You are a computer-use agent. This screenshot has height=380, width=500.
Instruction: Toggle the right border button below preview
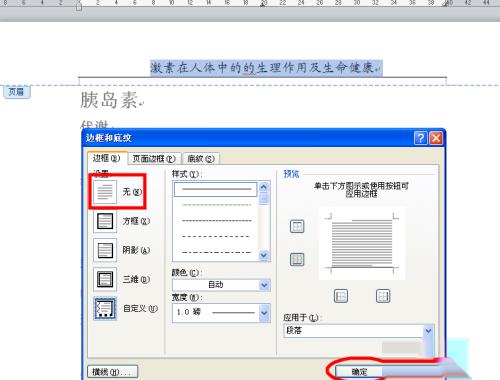[383, 296]
